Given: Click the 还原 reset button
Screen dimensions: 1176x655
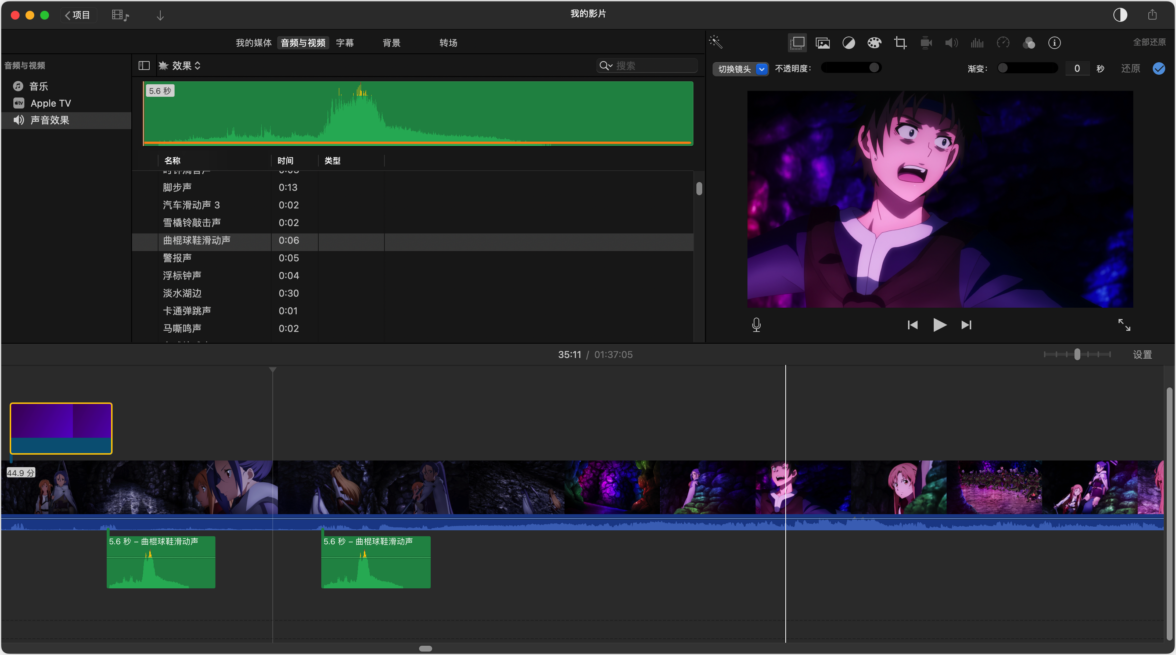Looking at the screenshot, I should (x=1130, y=68).
